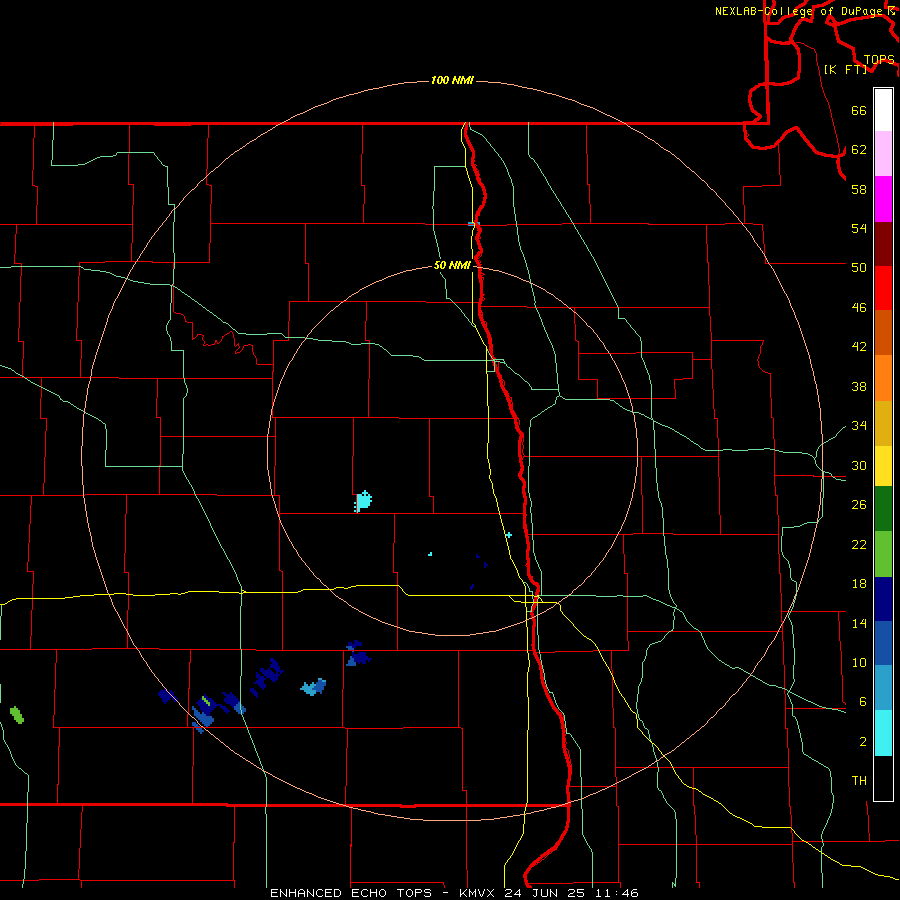This screenshot has width=900, height=900.
Task: Click the light pink swatch in the color scale
Action: point(883,153)
